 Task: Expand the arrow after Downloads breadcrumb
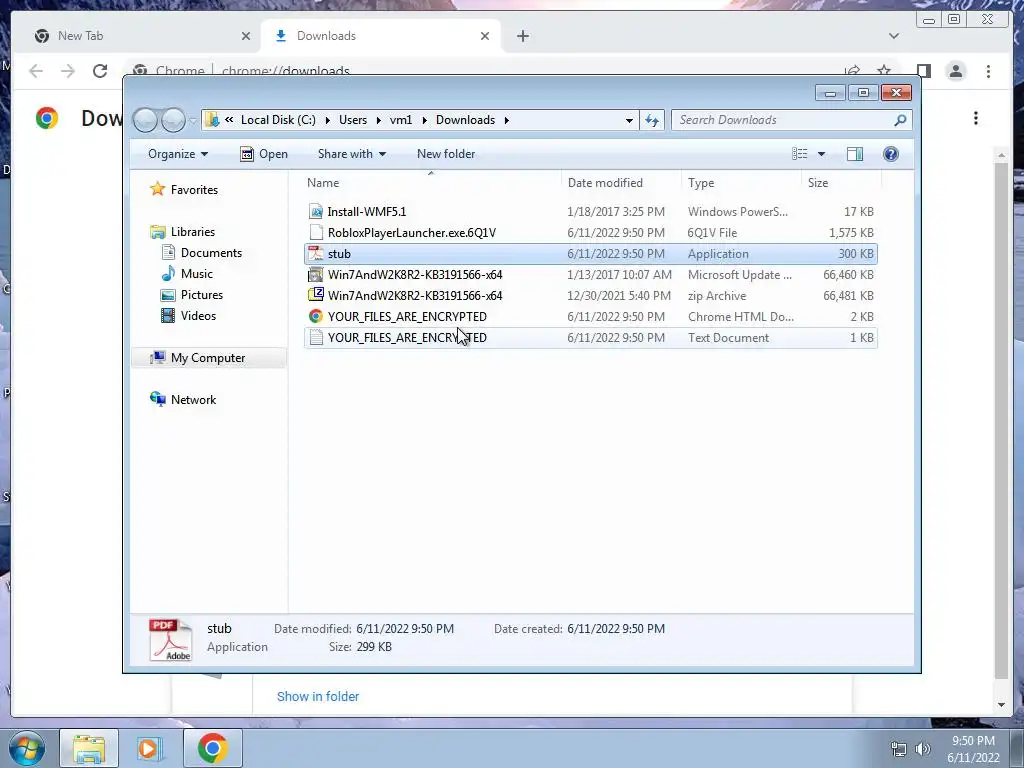coord(506,120)
